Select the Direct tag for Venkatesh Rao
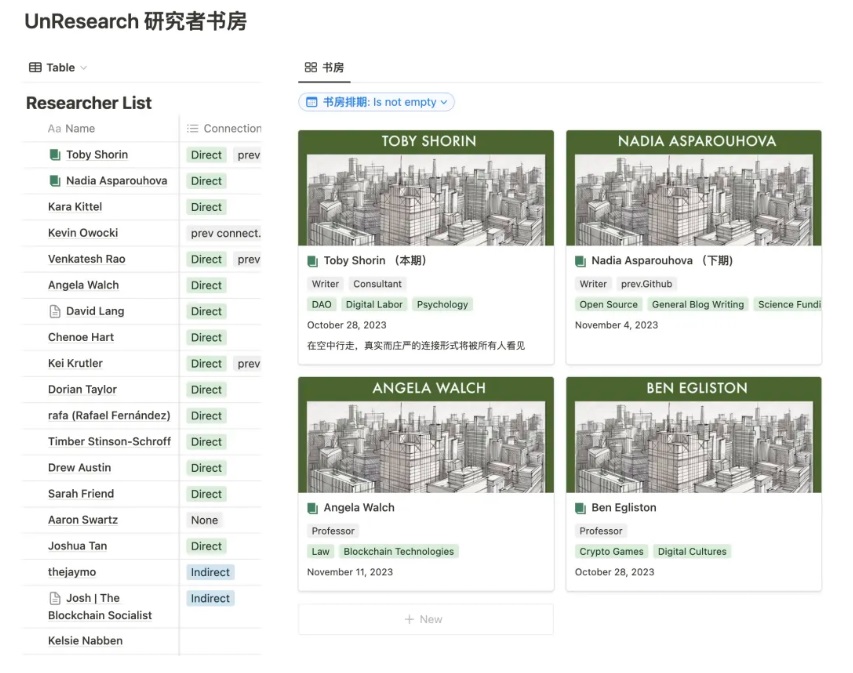The width and height of the screenshot is (853, 673). [x=206, y=259]
